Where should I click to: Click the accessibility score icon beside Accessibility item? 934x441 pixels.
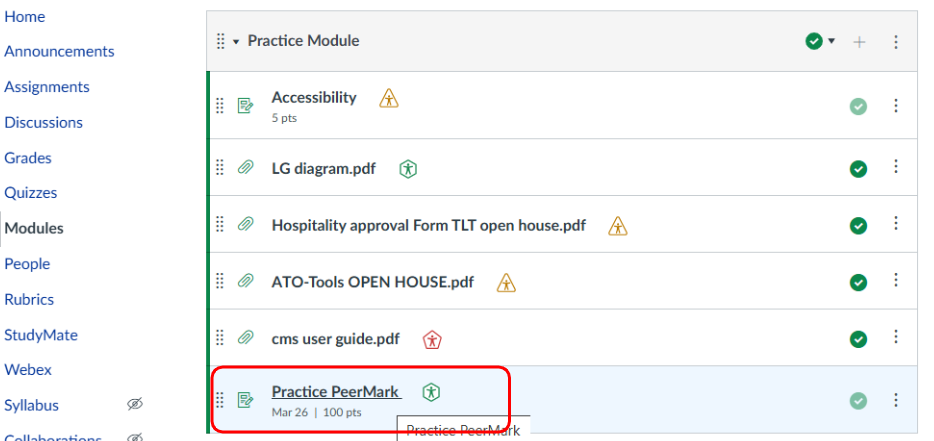coord(389,98)
